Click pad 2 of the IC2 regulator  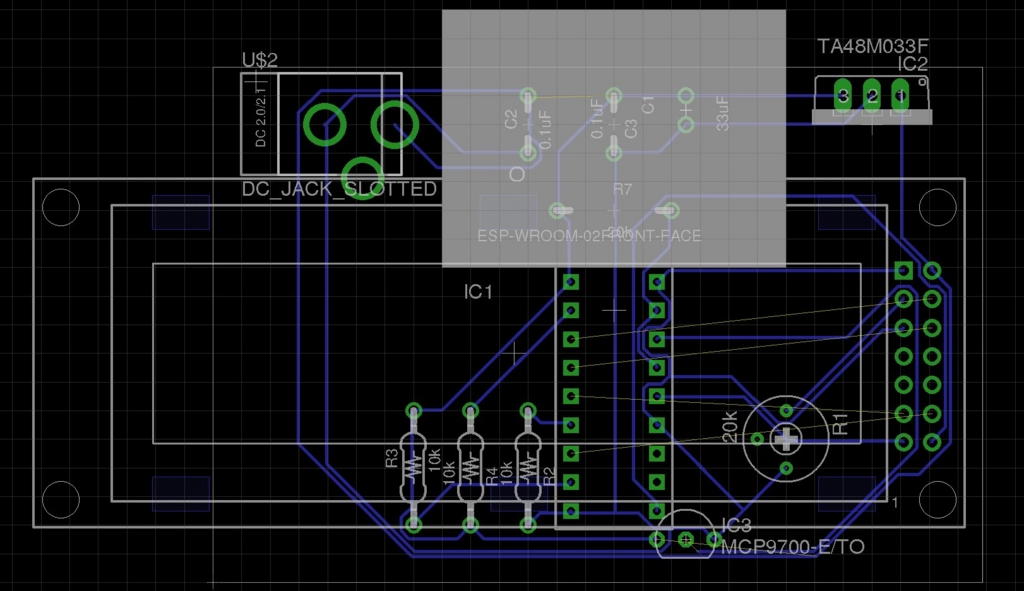coord(872,96)
